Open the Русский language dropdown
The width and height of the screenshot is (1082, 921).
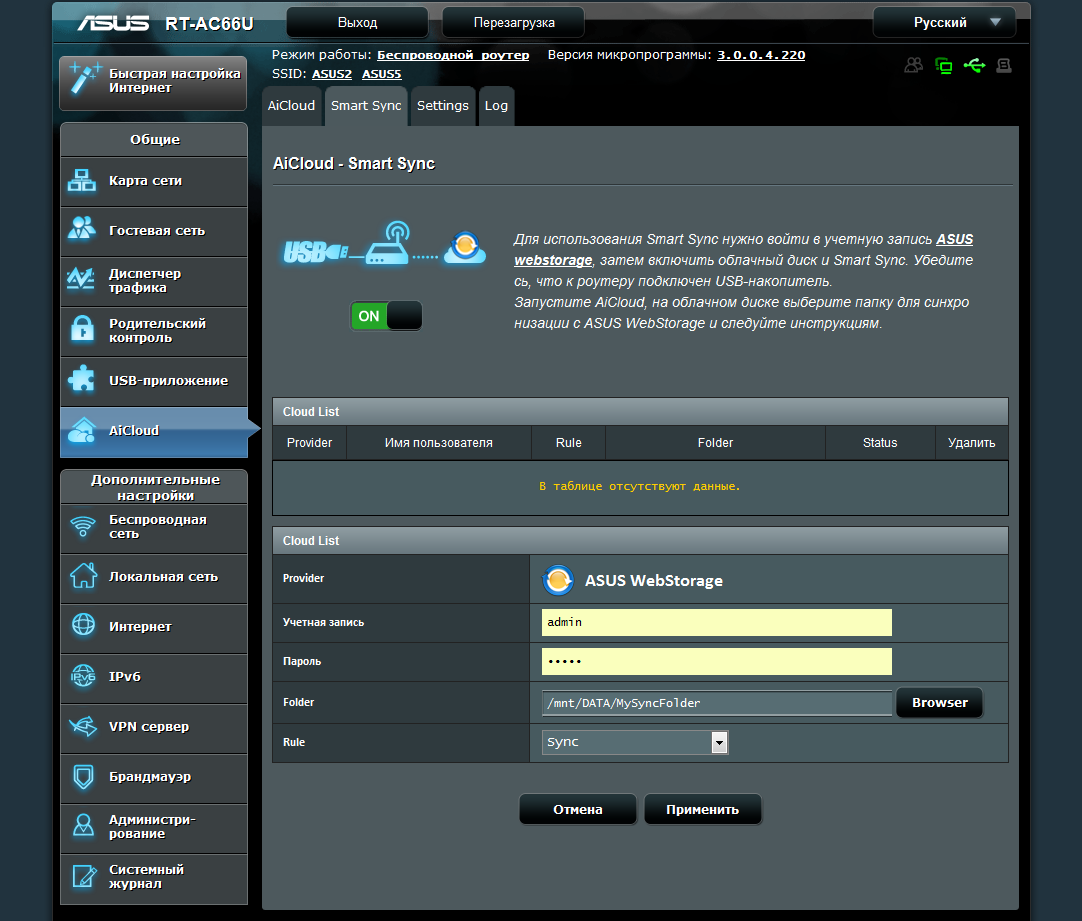coord(944,23)
